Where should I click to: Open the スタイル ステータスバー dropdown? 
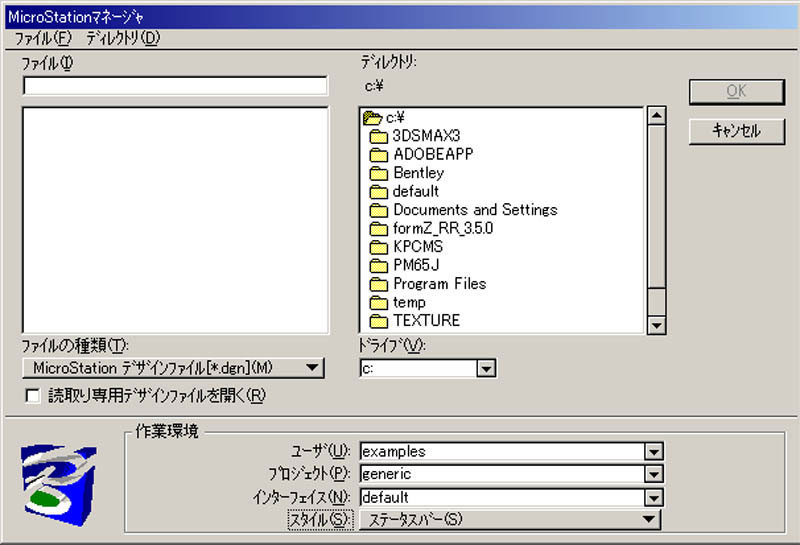click(x=510, y=520)
